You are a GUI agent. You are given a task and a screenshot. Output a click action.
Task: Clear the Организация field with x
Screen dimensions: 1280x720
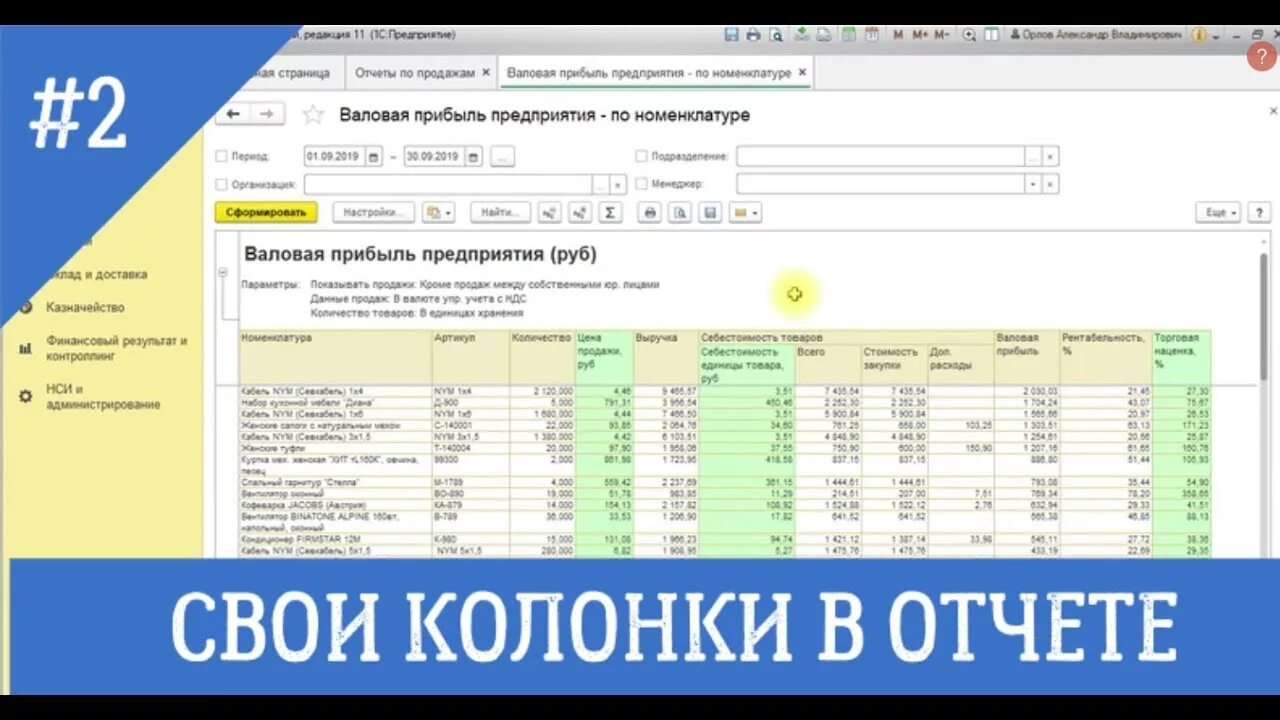pyautogui.click(x=618, y=184)
